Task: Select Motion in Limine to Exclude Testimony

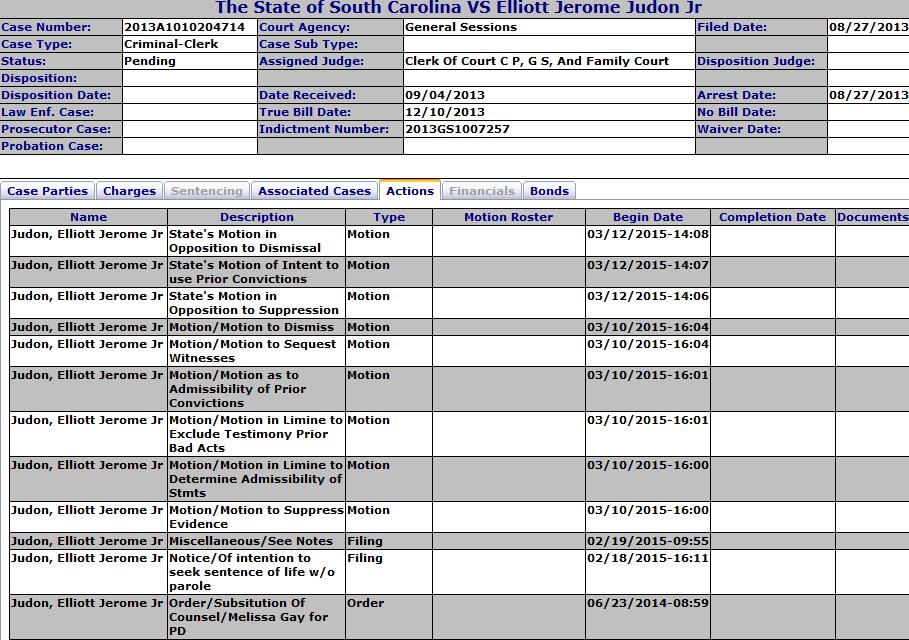Action: tap(256, 434)
